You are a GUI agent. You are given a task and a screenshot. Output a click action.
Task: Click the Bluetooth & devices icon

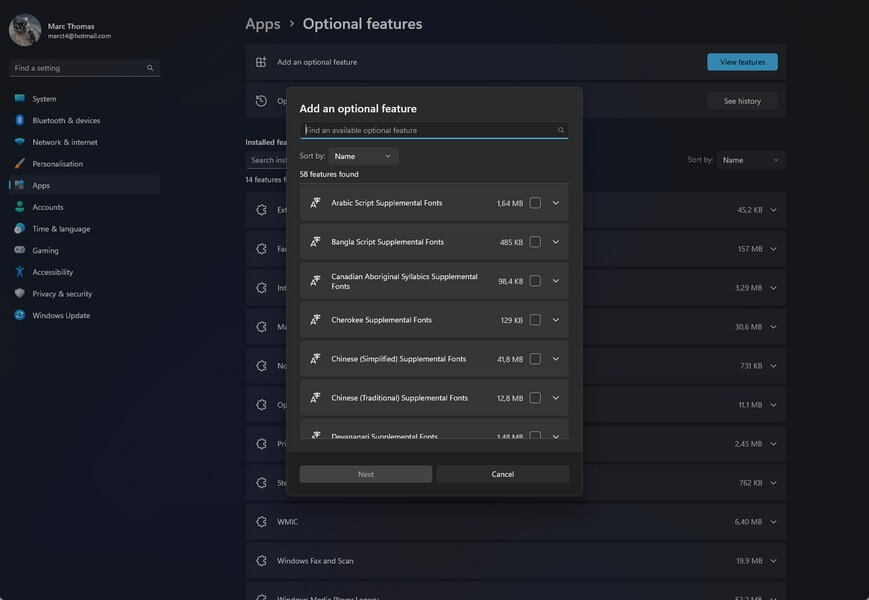point(19,120)
